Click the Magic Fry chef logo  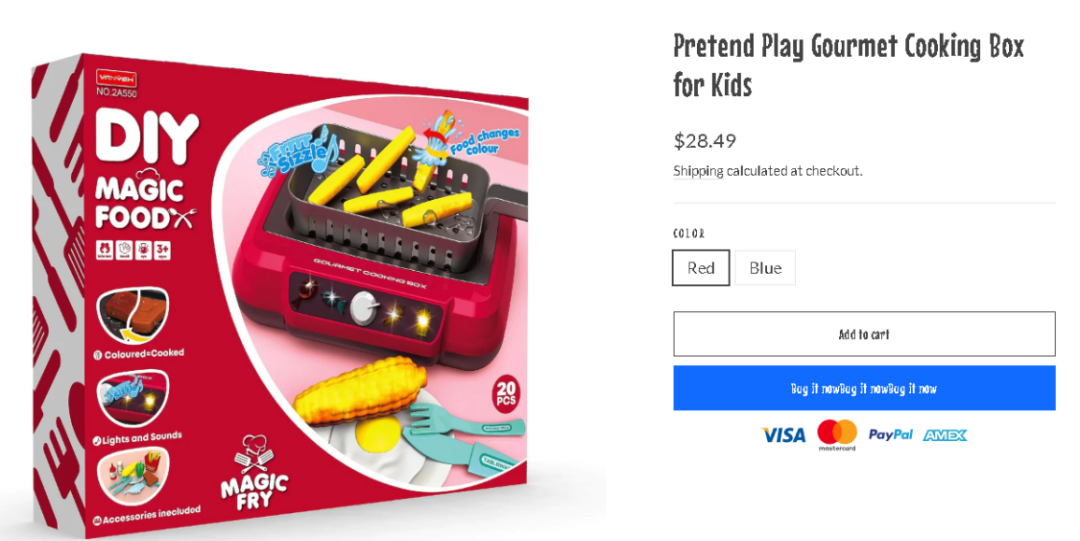tap(254, 472)
